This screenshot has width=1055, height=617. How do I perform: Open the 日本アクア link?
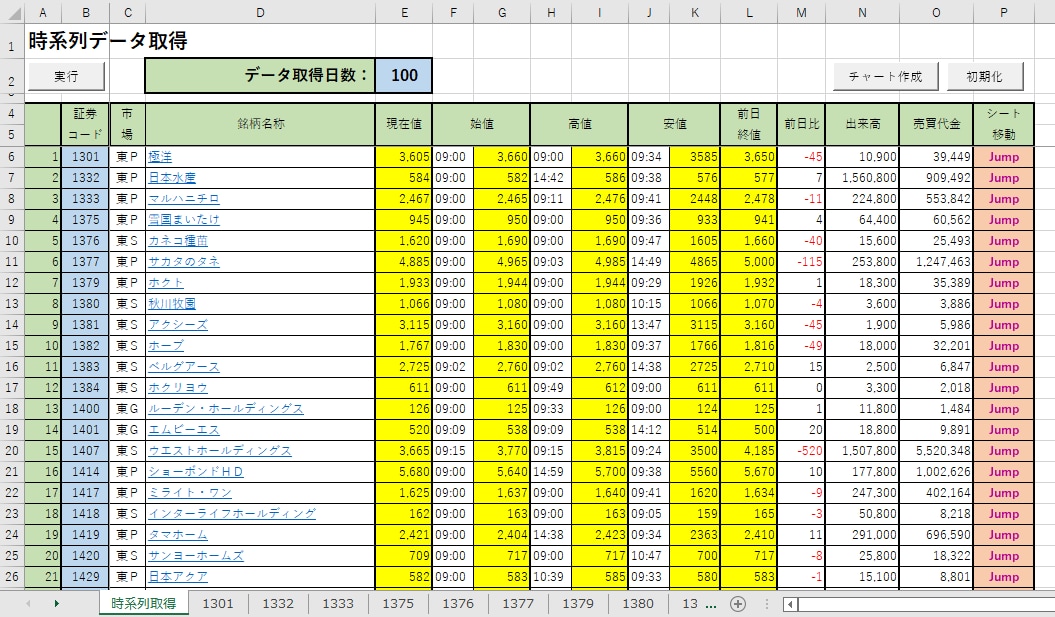point(178,577)
